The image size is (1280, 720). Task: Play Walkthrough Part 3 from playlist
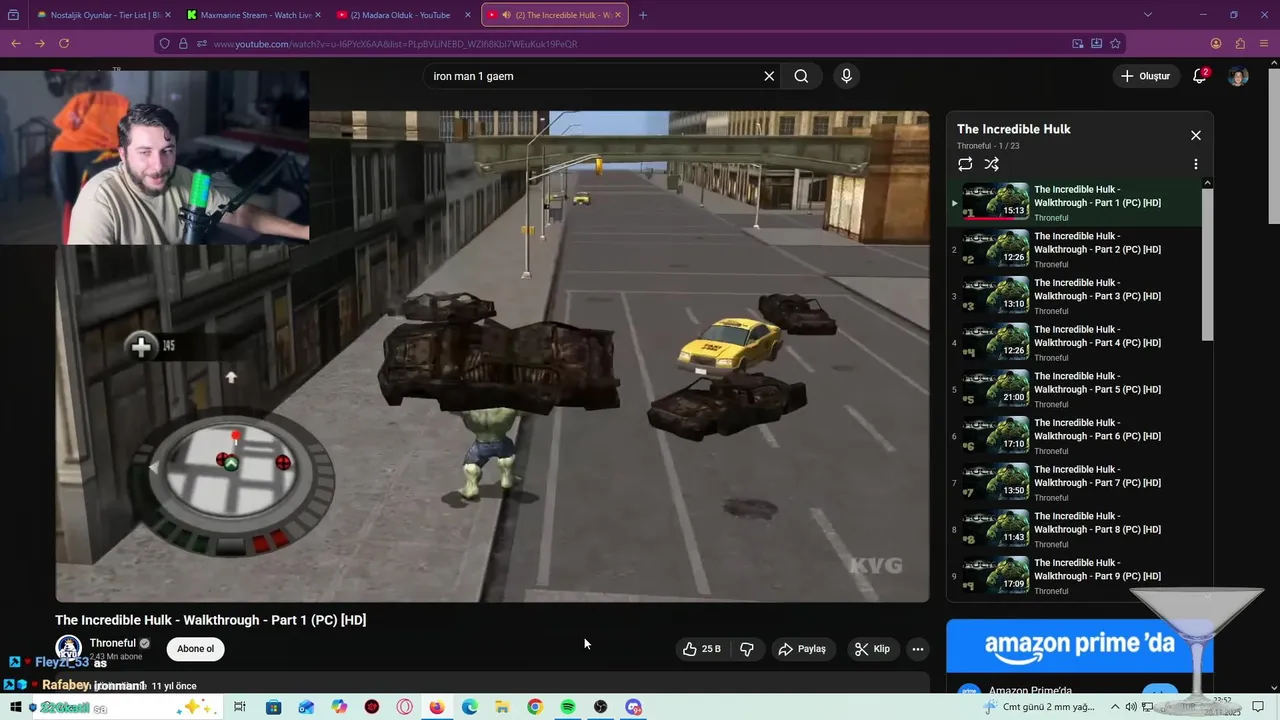[1074, 297]
